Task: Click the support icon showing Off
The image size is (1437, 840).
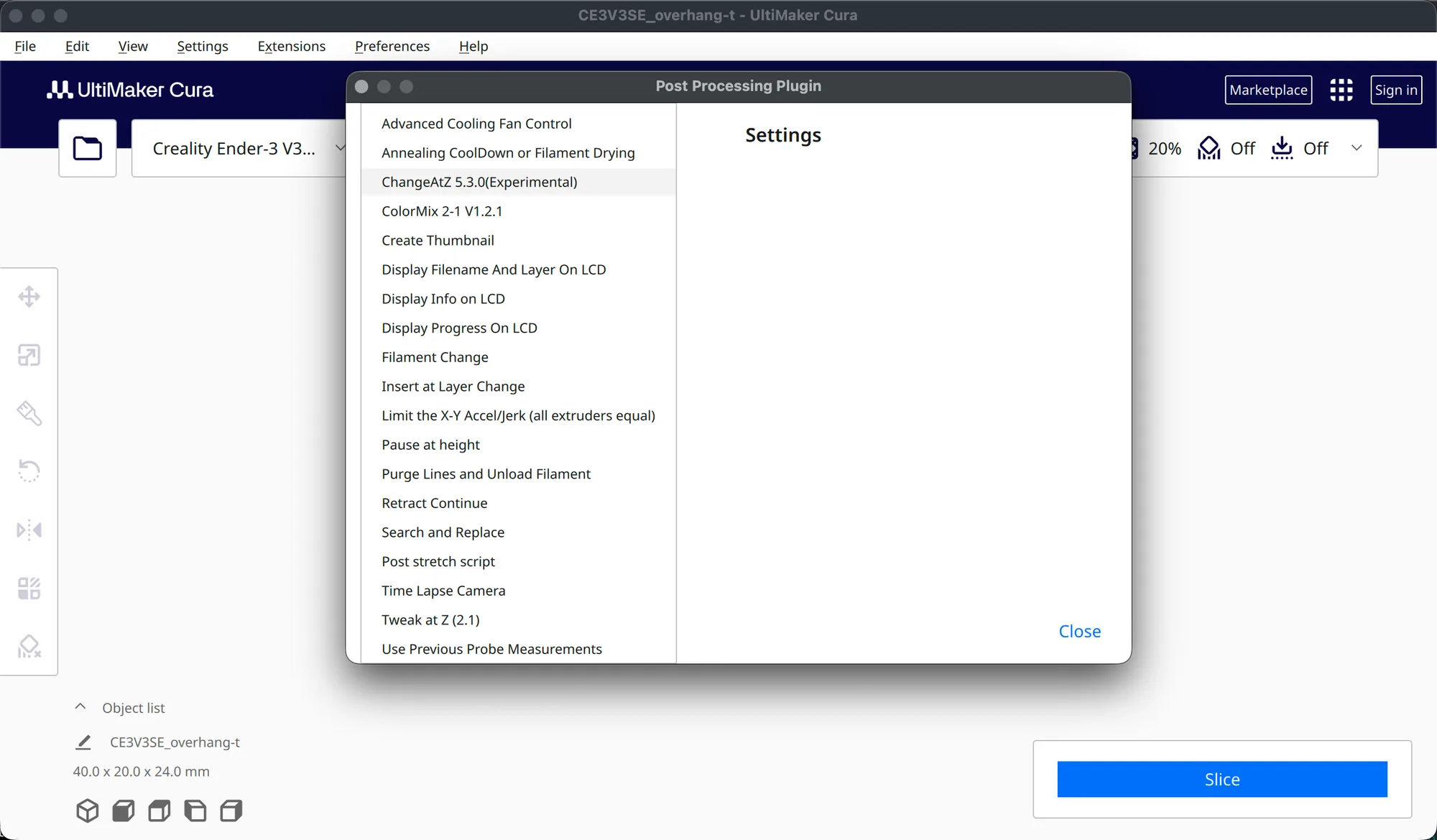Action: tap(1209, 148)
